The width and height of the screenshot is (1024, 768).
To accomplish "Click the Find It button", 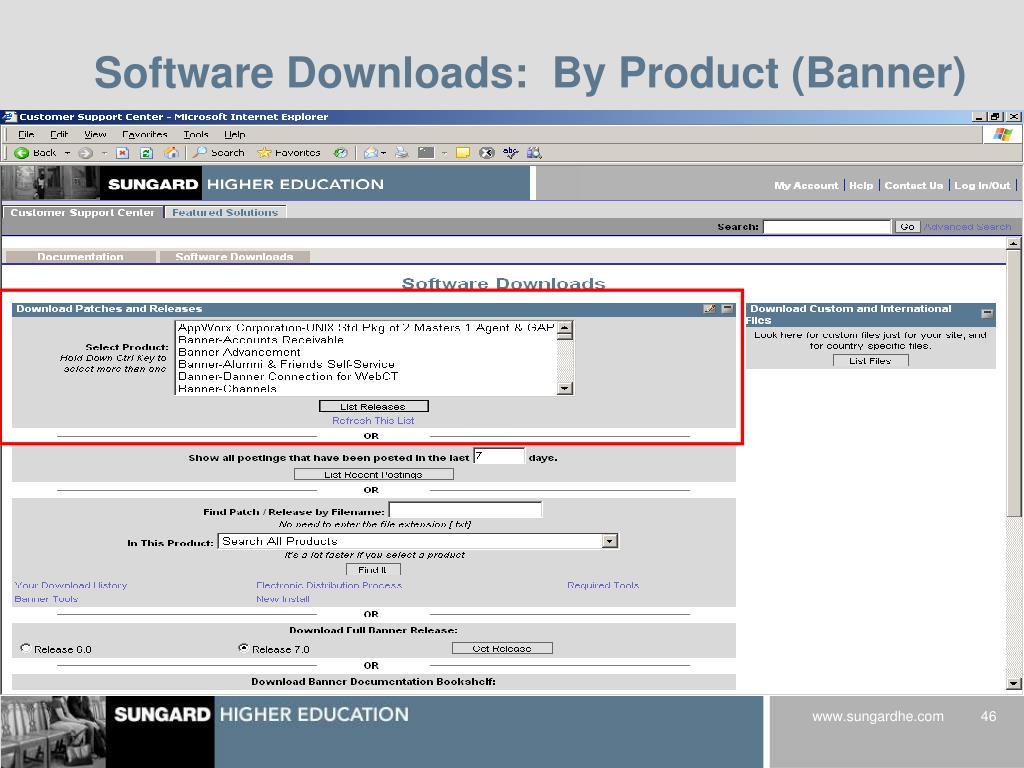I will [x=373, y=569].
